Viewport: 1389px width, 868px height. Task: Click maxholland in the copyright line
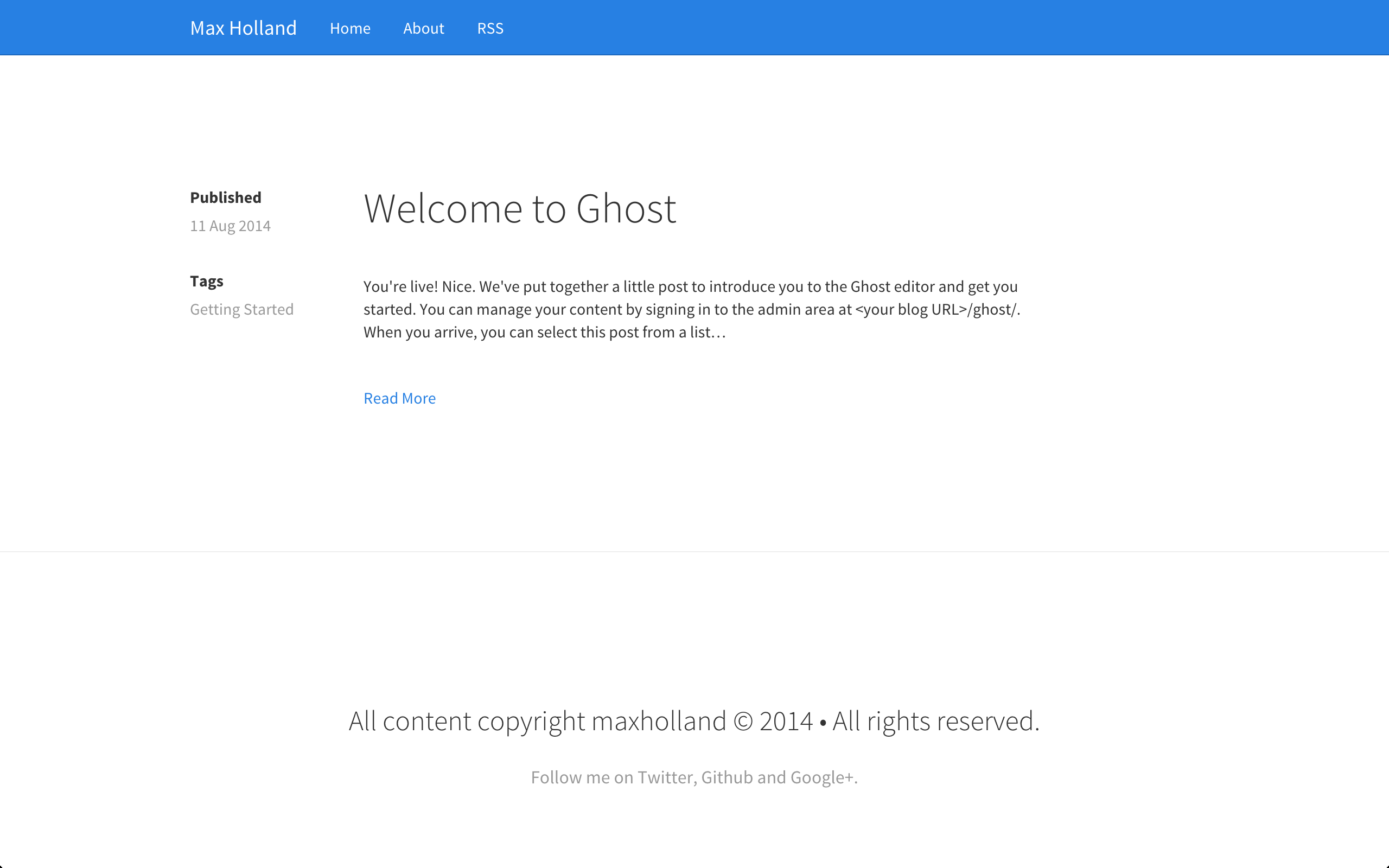coord(659,721)
